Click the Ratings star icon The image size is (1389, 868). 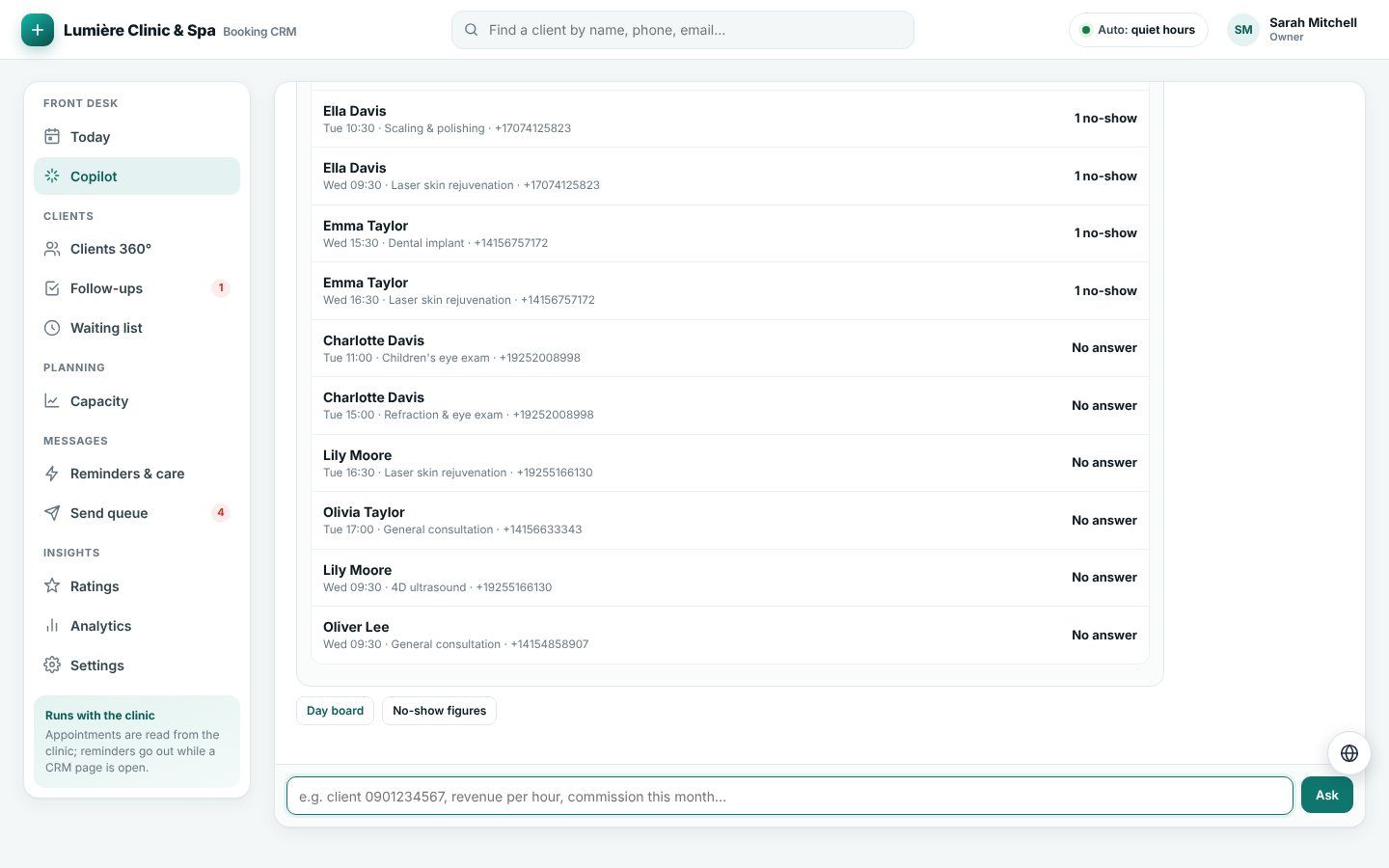52,586
